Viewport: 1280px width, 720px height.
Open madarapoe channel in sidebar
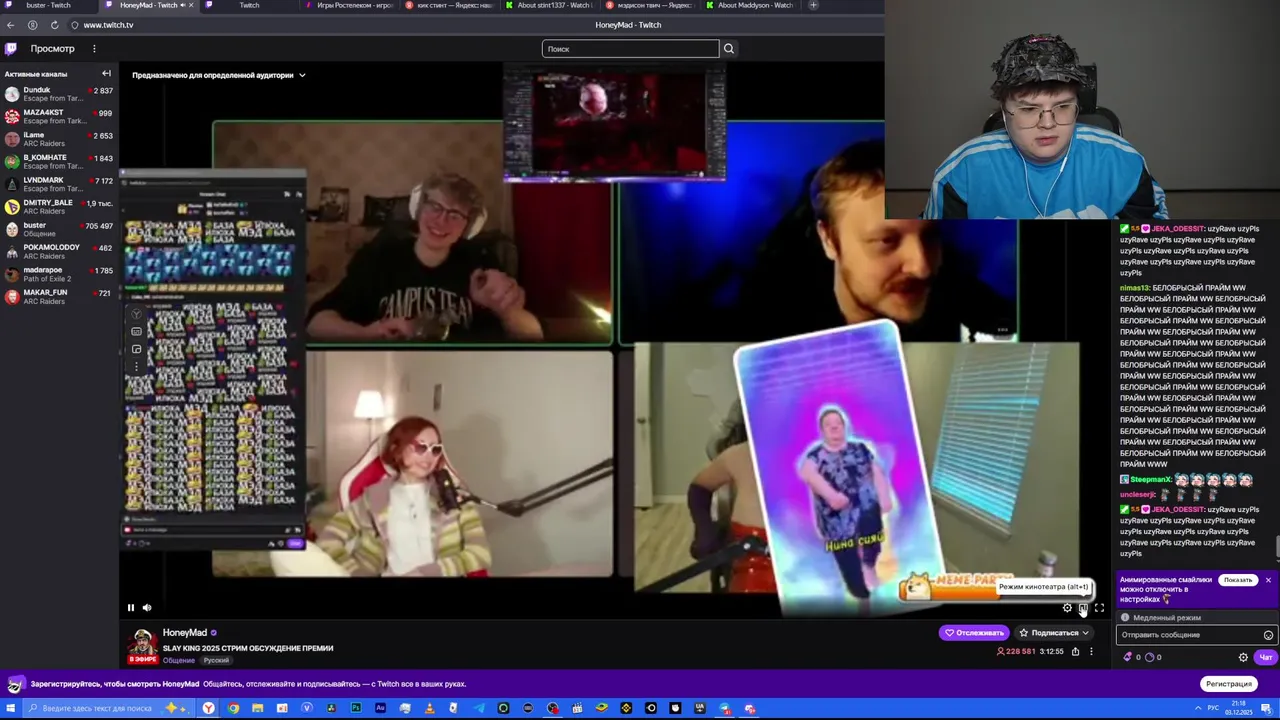click(59, 274)
